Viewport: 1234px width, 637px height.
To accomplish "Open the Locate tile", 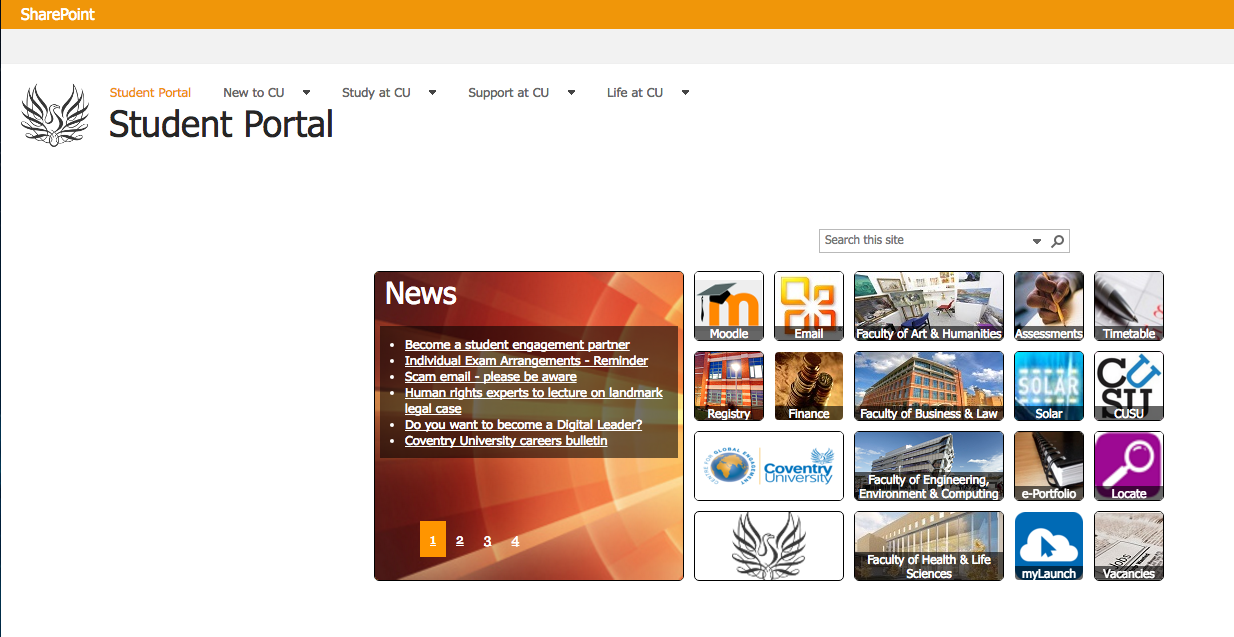I will click(x=1129, y=466).
